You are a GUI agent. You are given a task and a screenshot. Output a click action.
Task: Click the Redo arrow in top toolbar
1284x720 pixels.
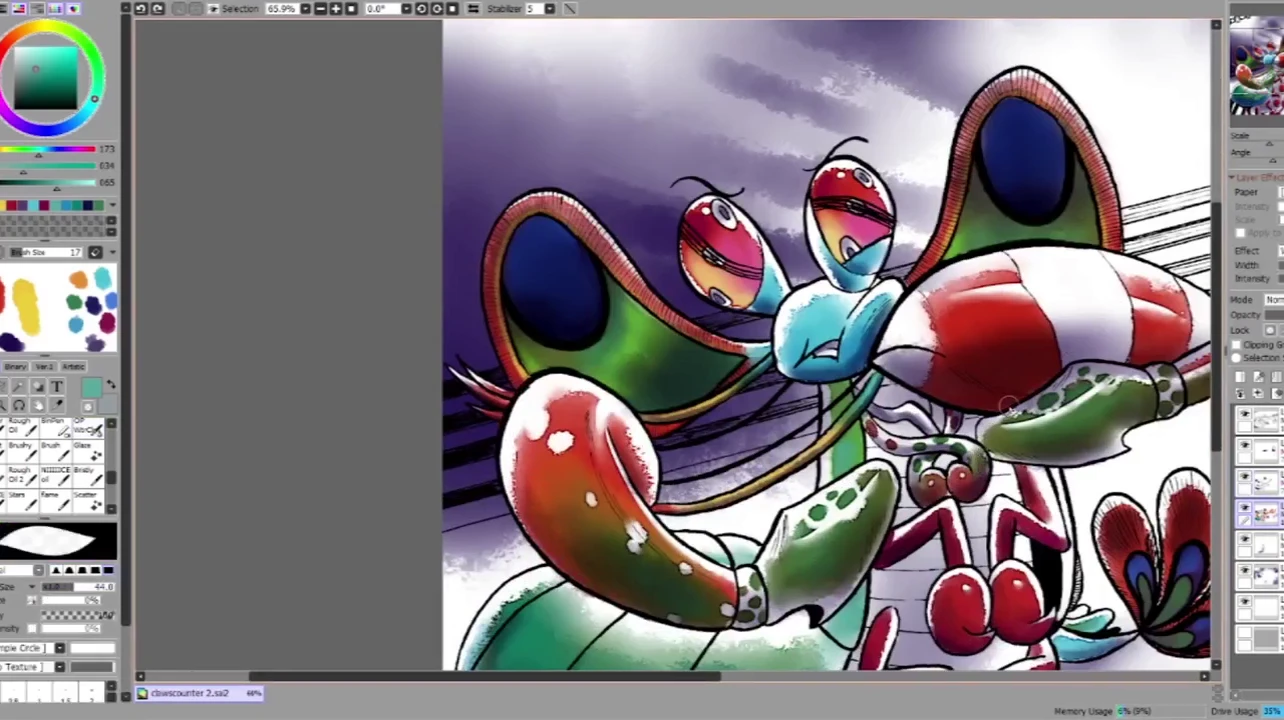[x=158, y=9]
